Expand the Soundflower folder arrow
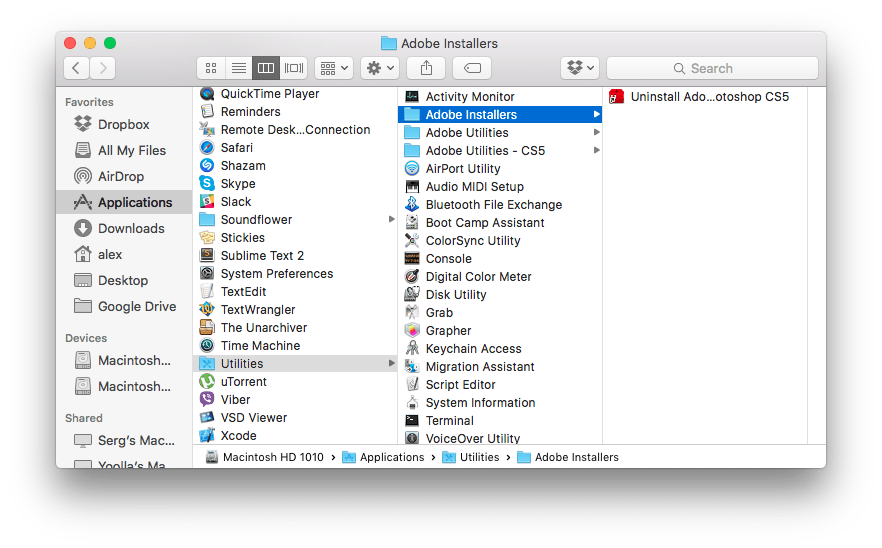Viewport: 882px width, 548px height. tap(392, 220)
